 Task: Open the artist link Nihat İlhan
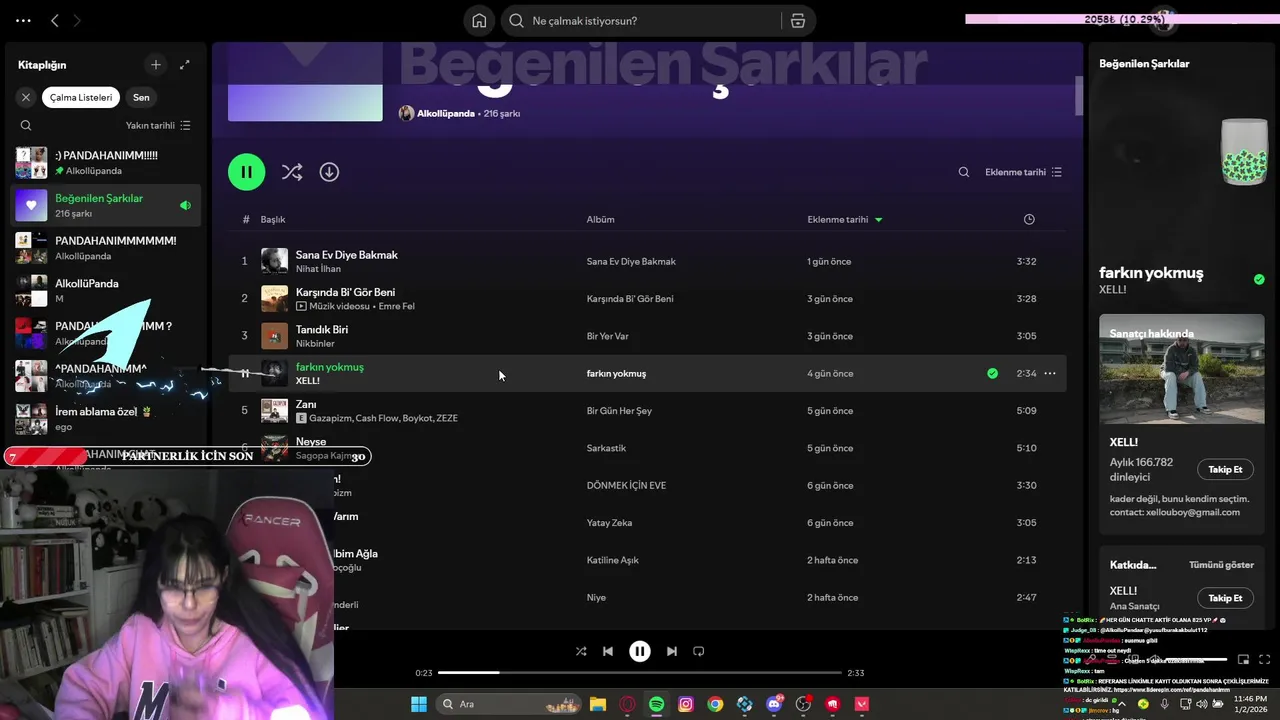pyautogui.click(x=318, y=269)
